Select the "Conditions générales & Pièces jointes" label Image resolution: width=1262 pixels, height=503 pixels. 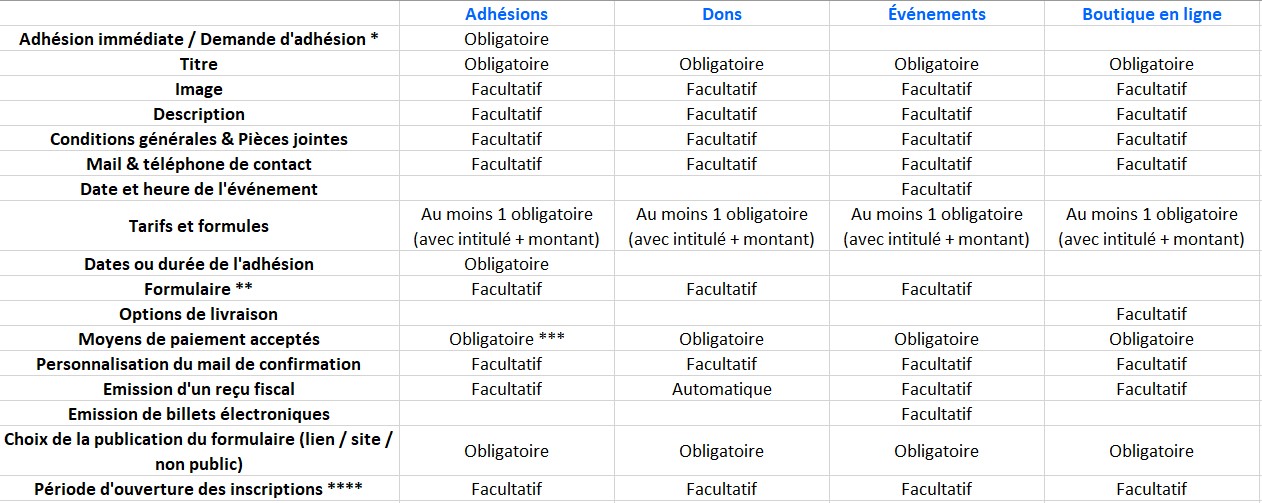point(198,139)
